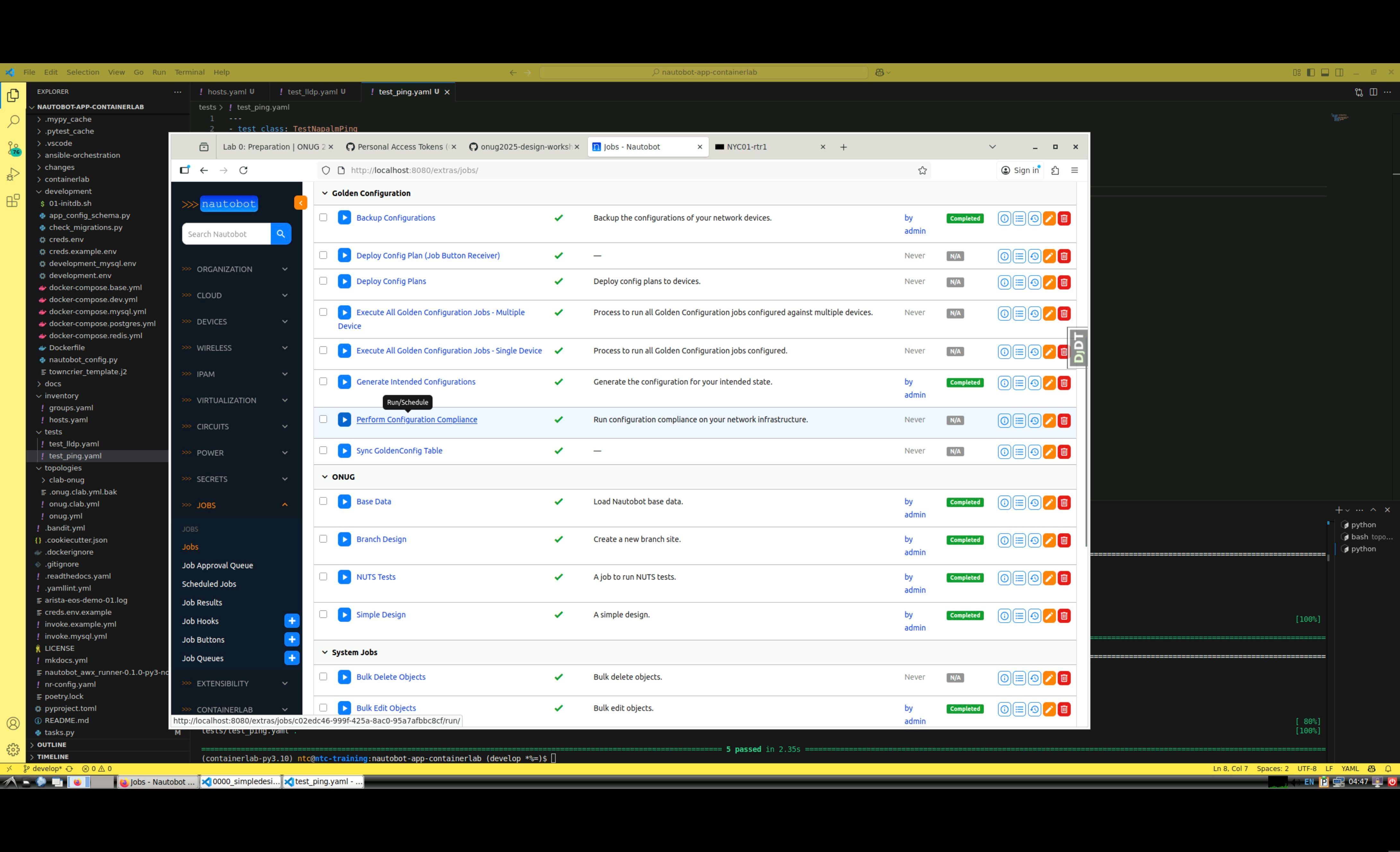1400x852 pixels.
Task: Click the Nautobot search magnifier button
Action: [281, 234]
